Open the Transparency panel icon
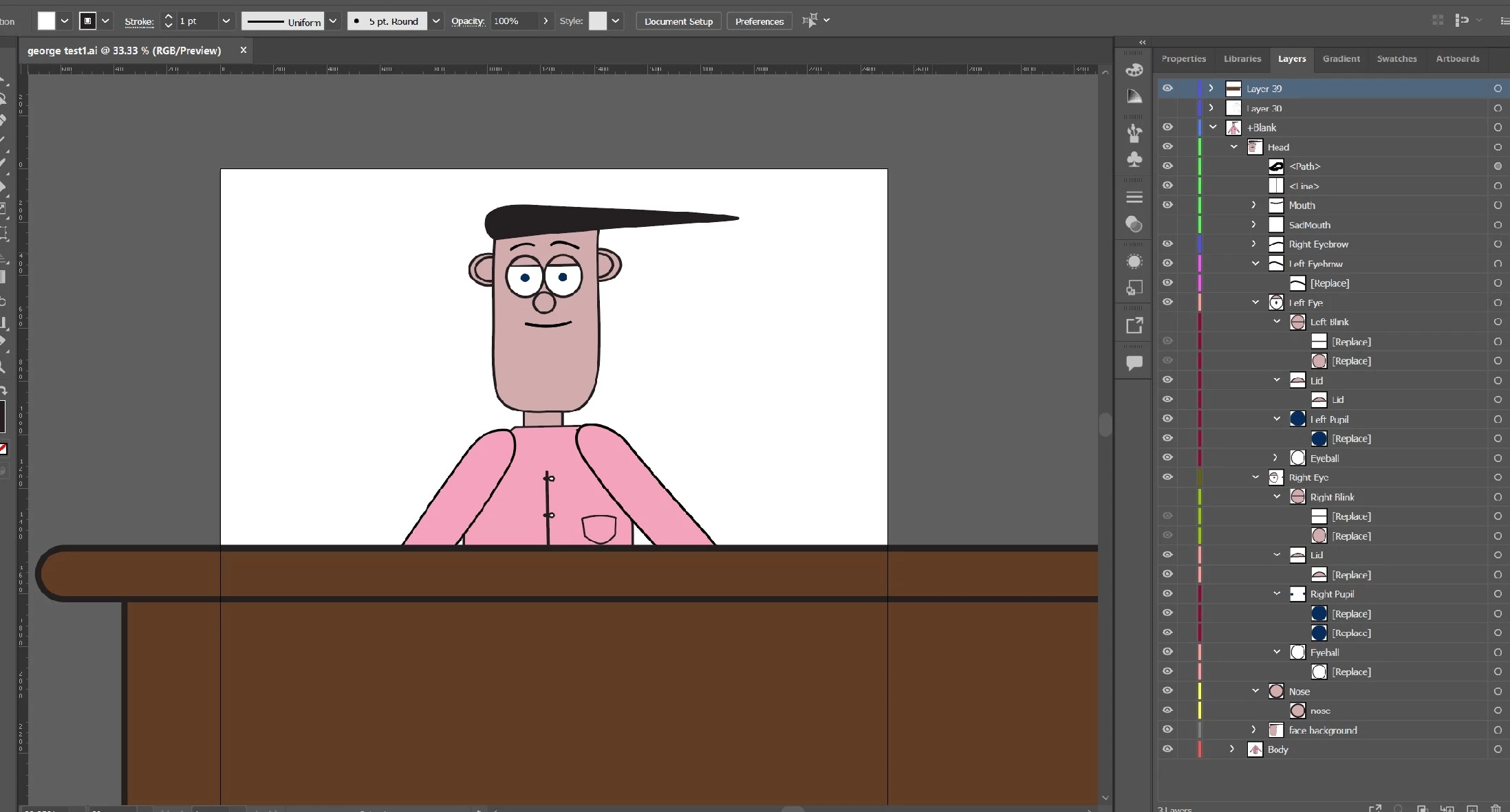The height and width of the screenshot is (812, 1510). 1134,224
